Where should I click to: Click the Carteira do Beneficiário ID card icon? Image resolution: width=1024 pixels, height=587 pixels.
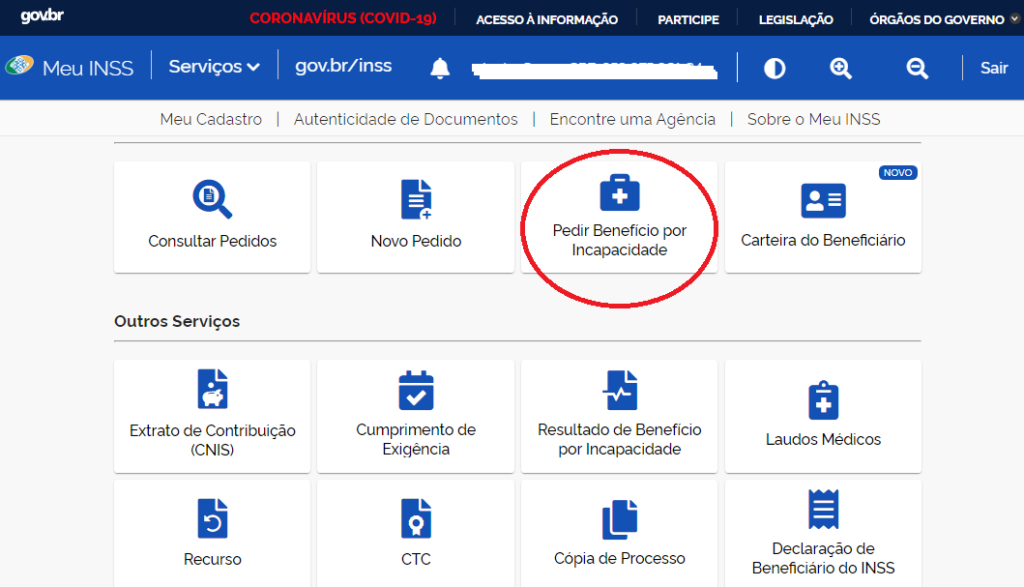[823, 200]
